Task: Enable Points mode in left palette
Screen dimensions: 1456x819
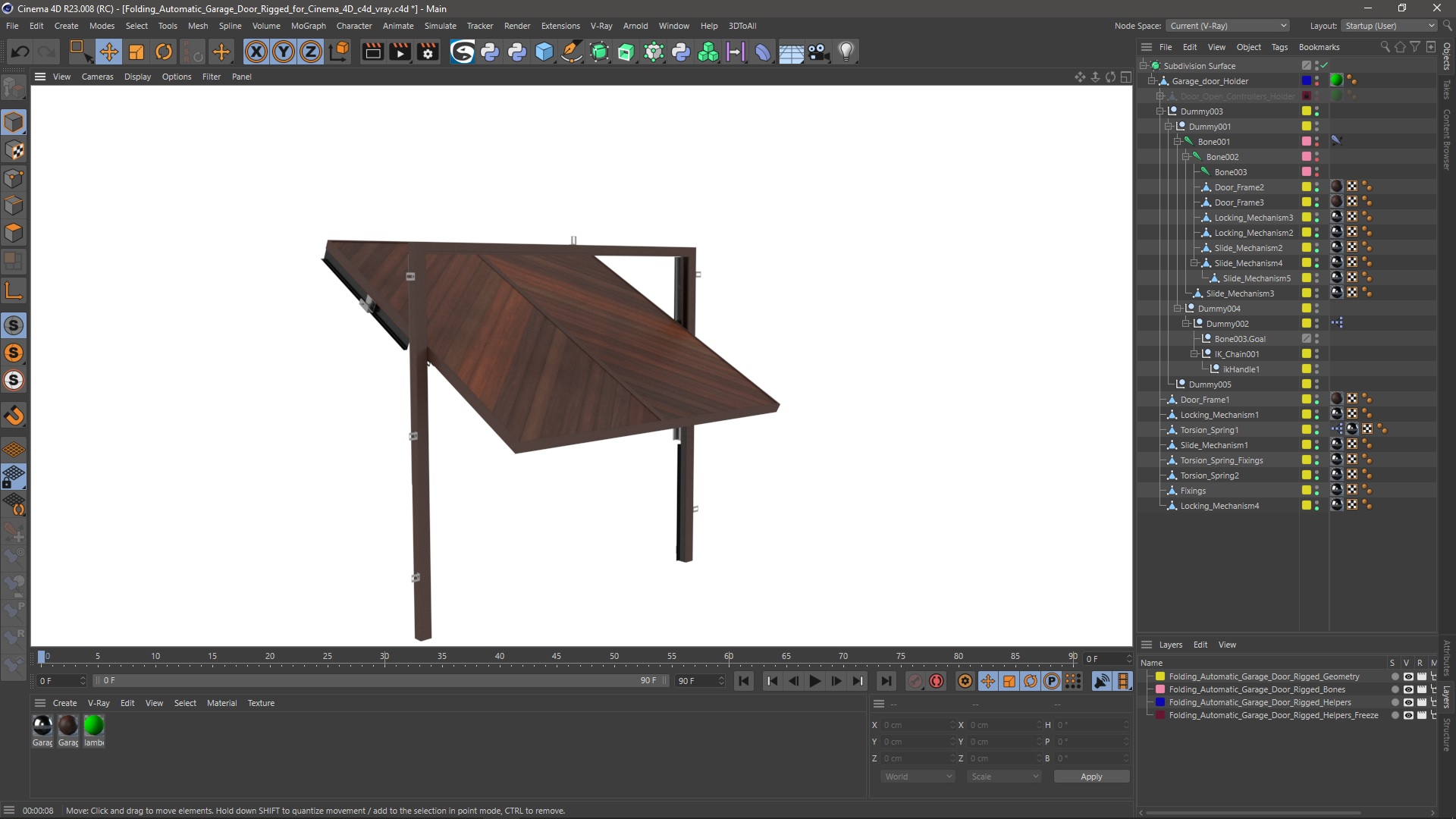Action: pos(14,178)
